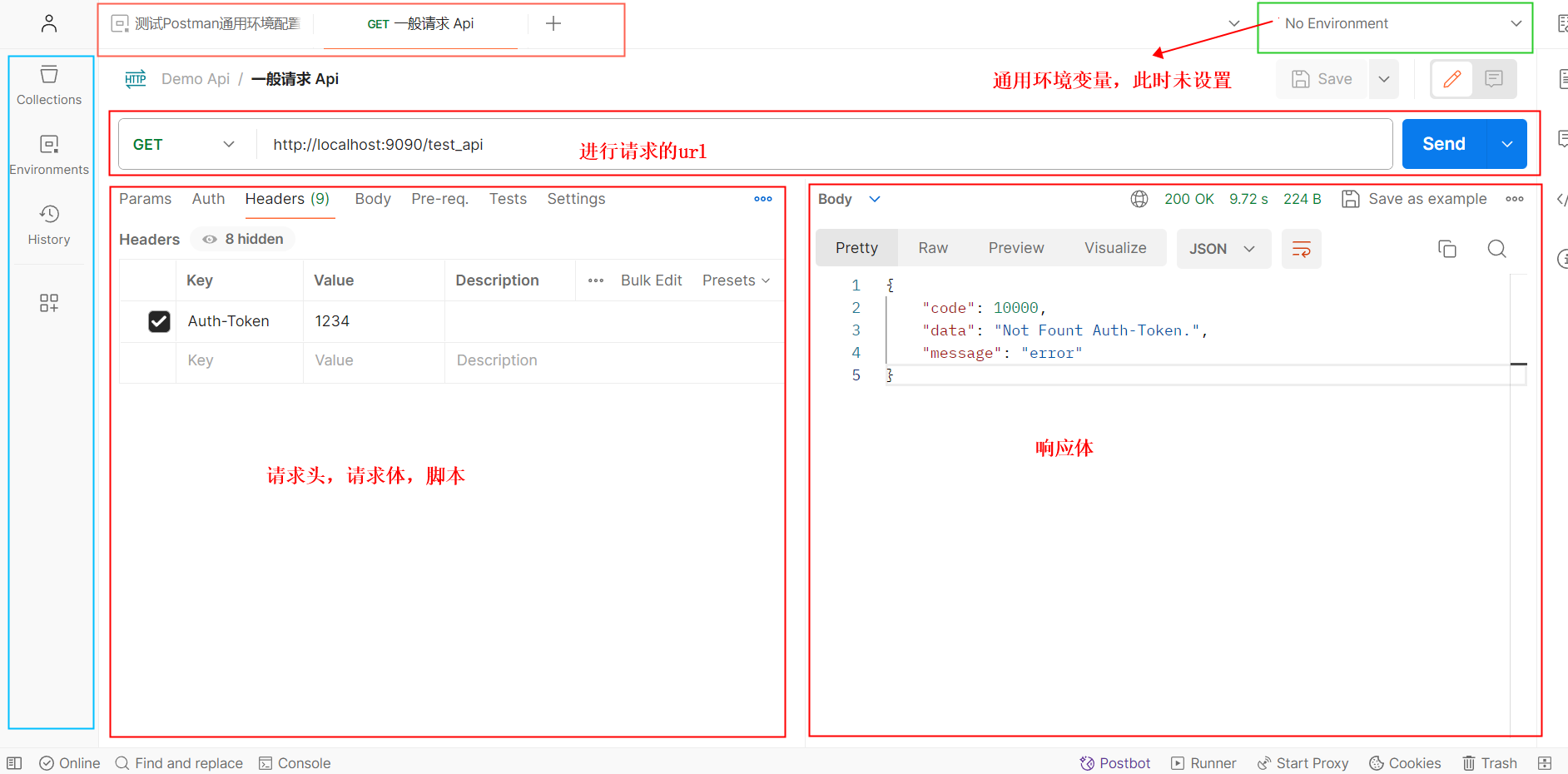This screenshot has height=774, width=1568.
Task: Open the comments mode icon
Action: [x=1494, y=79]
